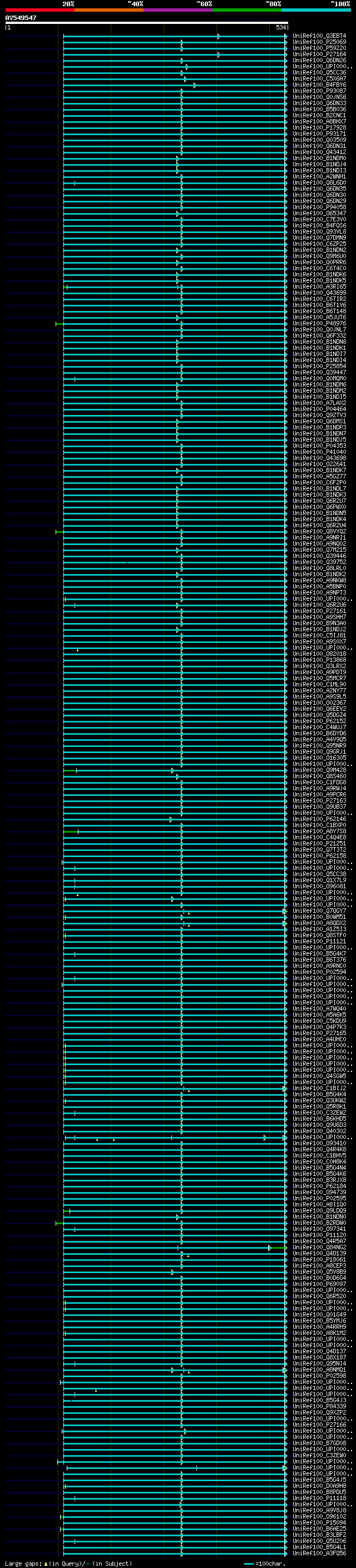Select hit label UniRef100_P17928
Screen dimensions: 356x1568
[319, 128]
